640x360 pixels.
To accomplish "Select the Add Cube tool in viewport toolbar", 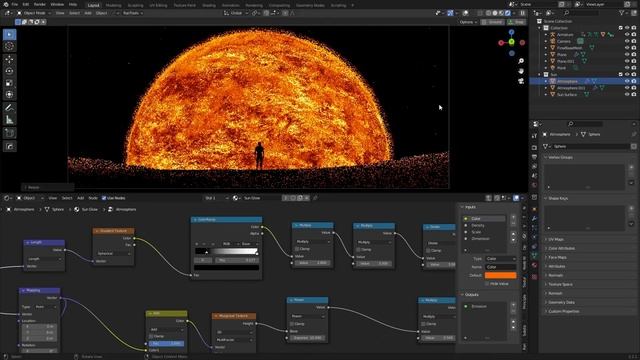I will tap(9, 133).
